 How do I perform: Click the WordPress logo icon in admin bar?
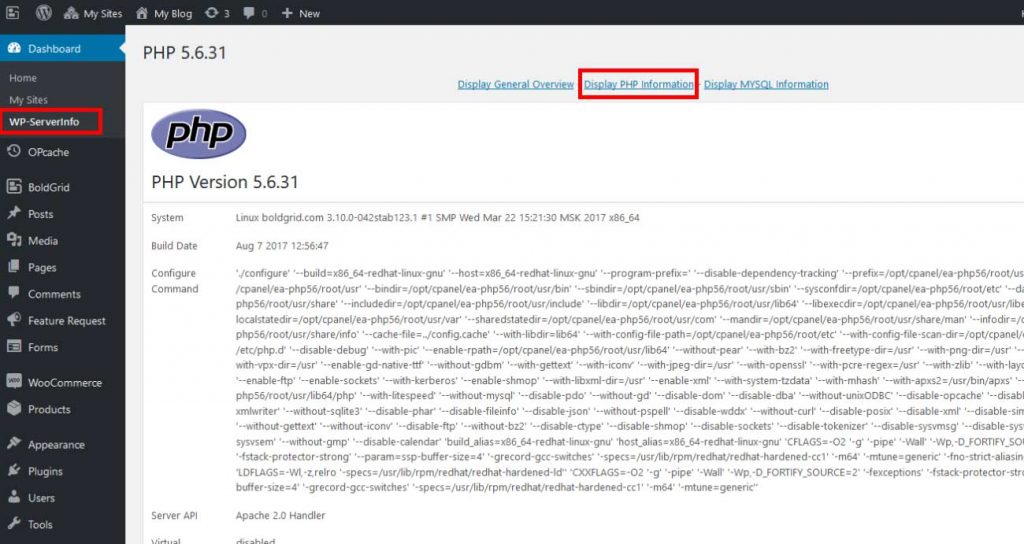pos(44,12)
